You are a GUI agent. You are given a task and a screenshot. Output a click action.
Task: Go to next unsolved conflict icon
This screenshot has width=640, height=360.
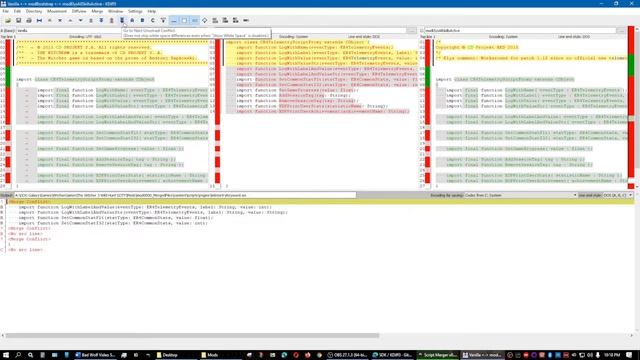pyautogui.click(x=122, y=20)
